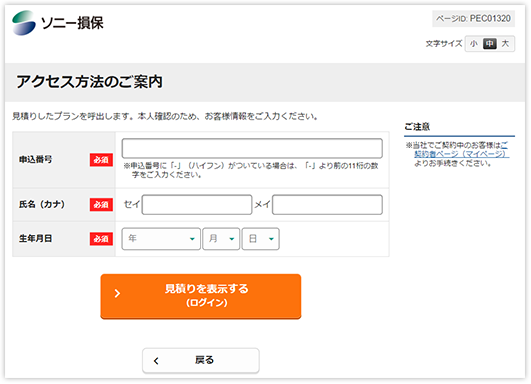This screenshot has width=531, height=384.
Task: Click the 必須 badge beside 生年月日
Action: (x=101, y=239)
